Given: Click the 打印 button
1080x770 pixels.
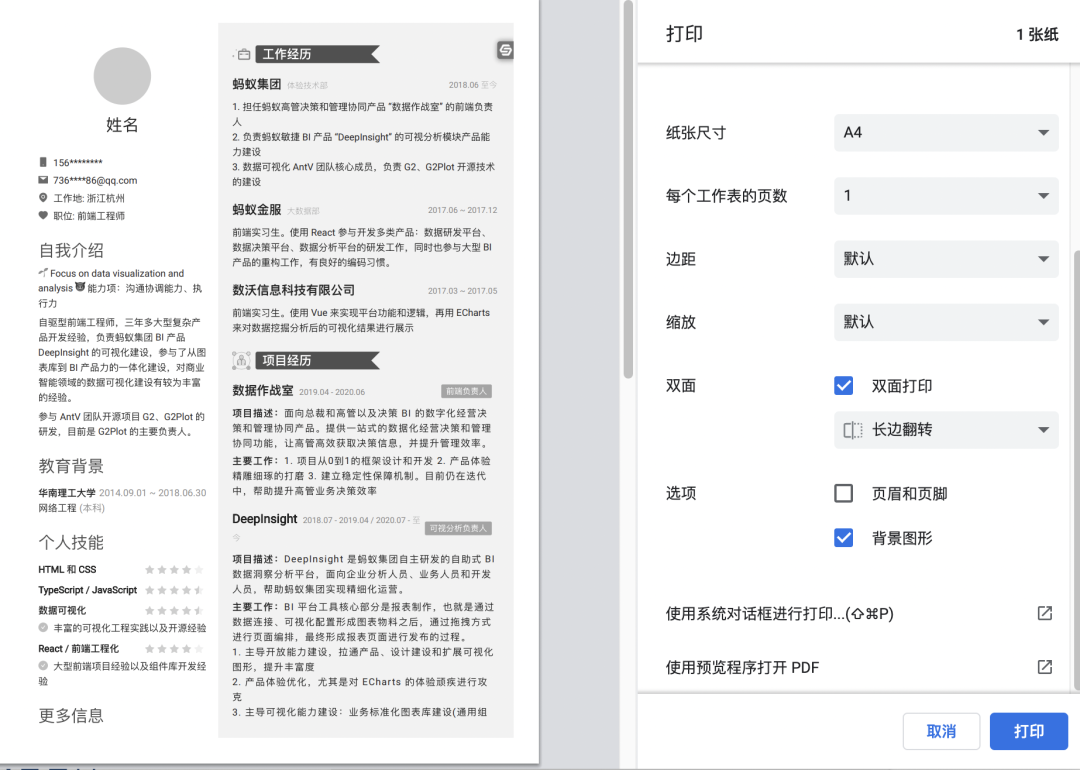Looking at the screenshot, I should pos(1028,731).
